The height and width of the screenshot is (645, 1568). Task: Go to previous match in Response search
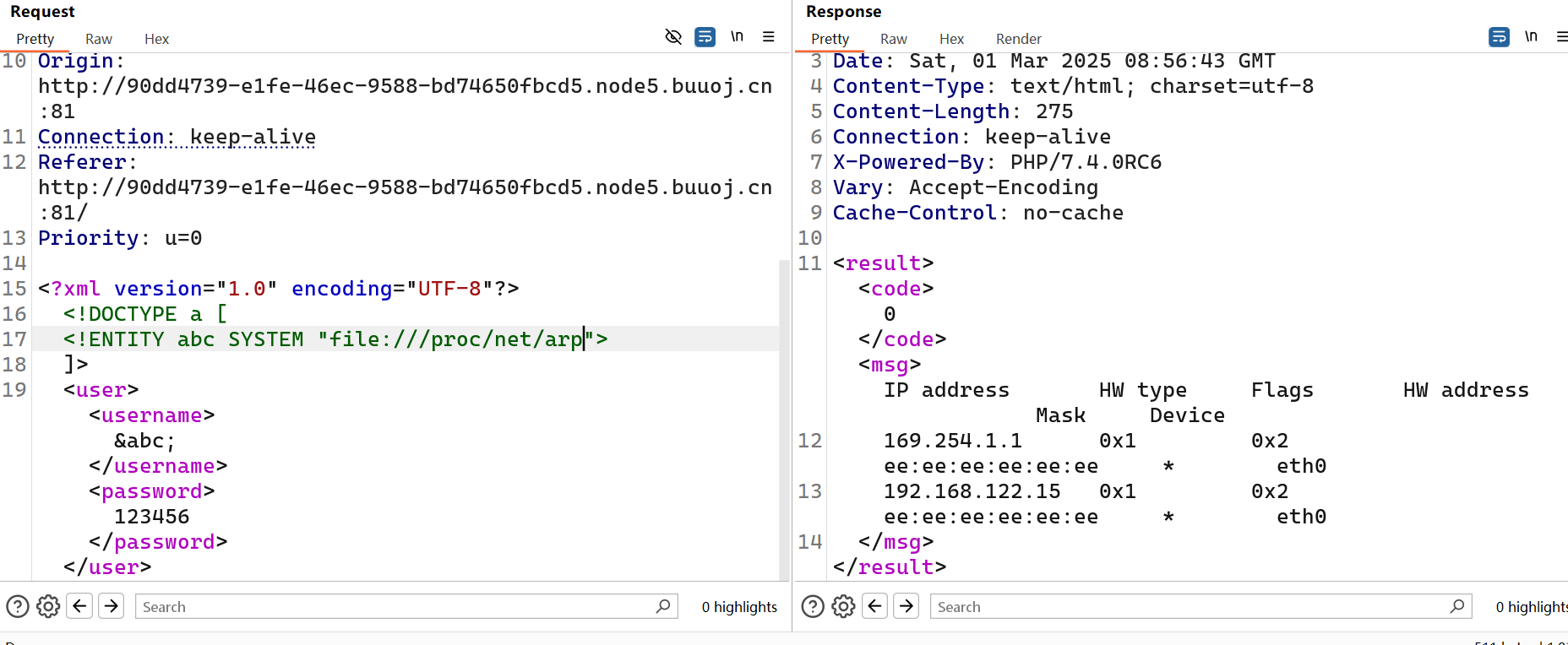pyautogui.click(x=875, y=605)
